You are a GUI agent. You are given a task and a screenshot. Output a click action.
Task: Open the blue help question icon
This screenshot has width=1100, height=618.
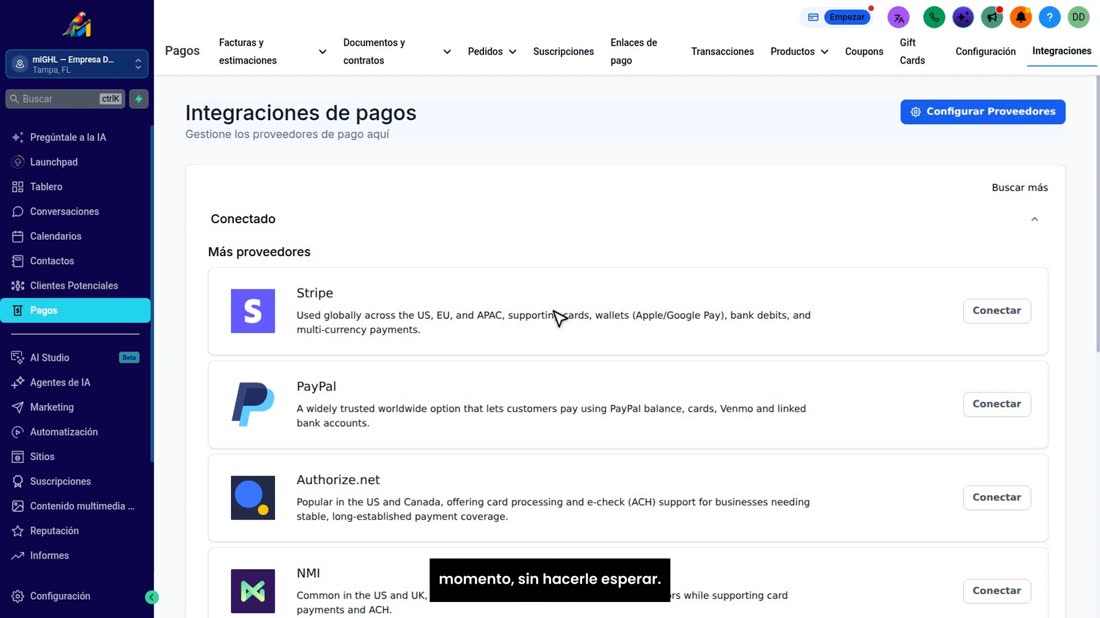tap(1049, 17)
